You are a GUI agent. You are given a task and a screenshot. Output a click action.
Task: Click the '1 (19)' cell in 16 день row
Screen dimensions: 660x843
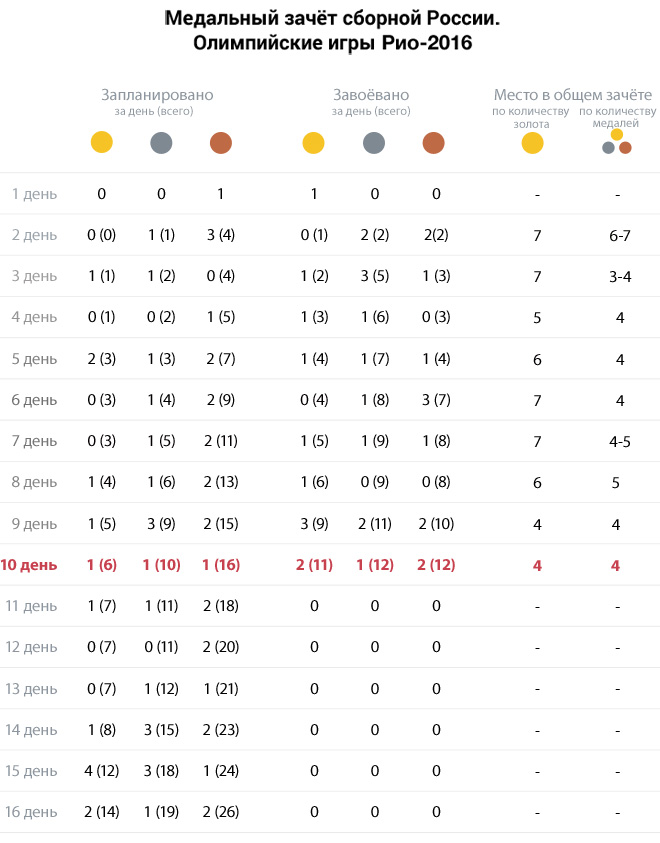161,812
